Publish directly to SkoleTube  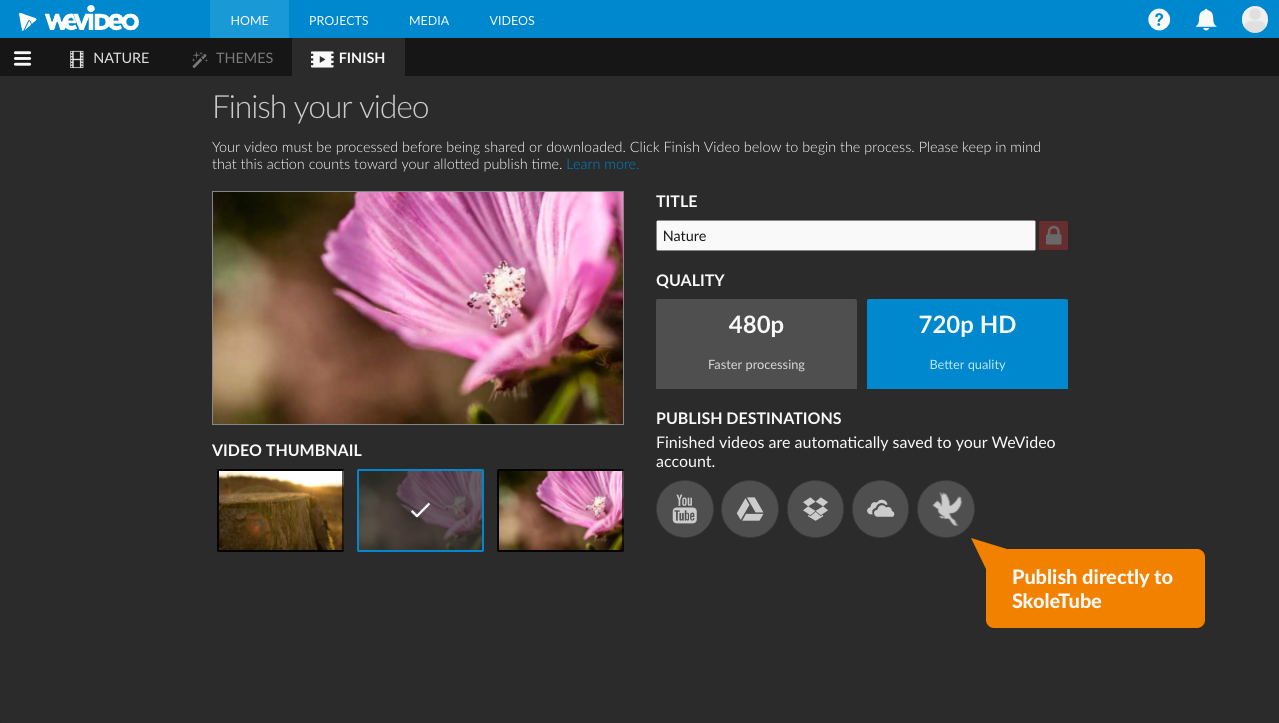click(x=945, y=509)
